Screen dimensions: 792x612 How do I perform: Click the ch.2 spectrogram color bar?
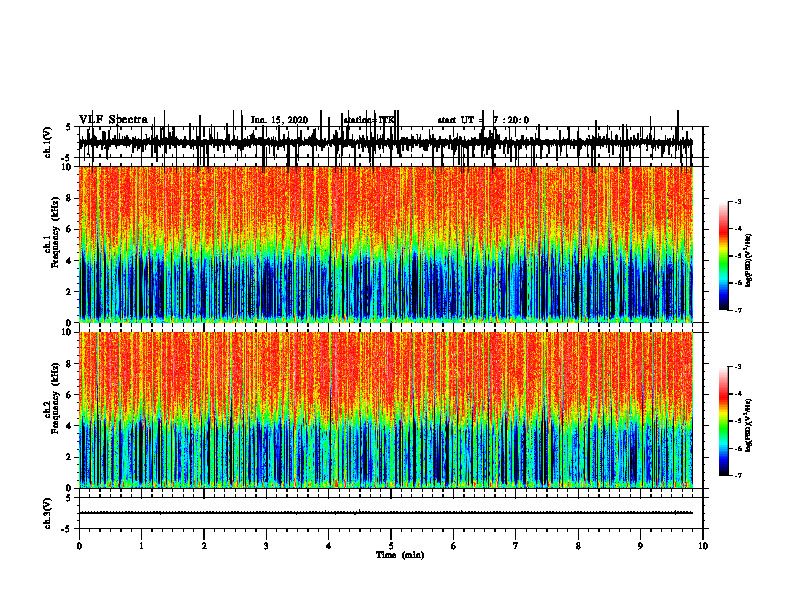(724, 421)
